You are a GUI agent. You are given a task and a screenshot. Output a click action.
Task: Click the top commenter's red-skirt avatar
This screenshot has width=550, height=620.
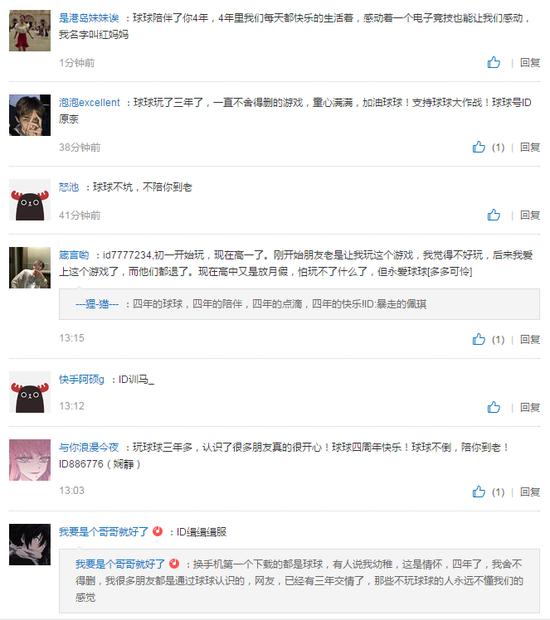coord(30,30)
